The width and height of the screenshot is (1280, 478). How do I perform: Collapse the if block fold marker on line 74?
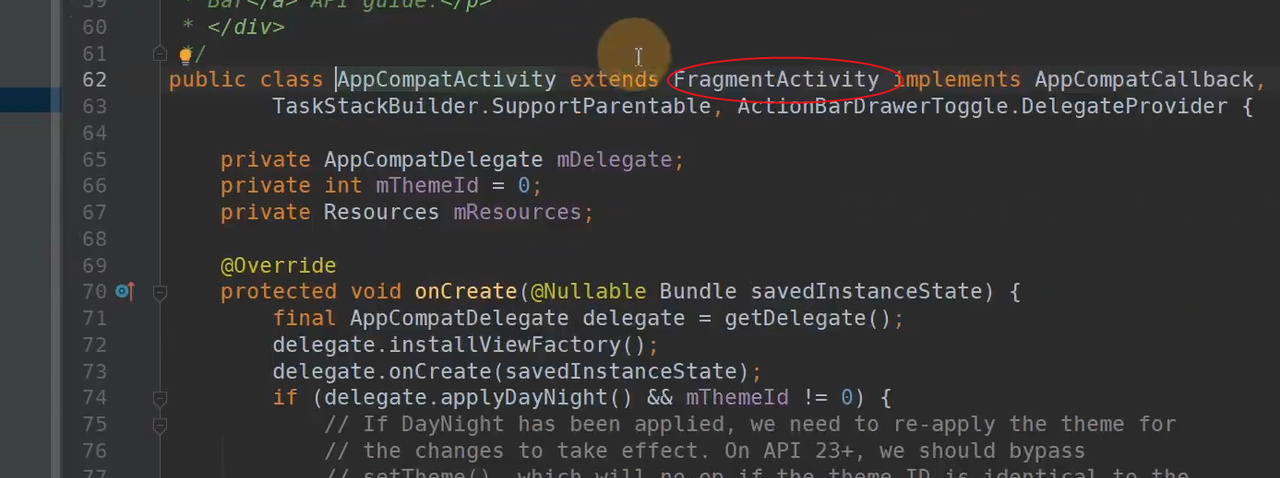click(x=159, y=398)
